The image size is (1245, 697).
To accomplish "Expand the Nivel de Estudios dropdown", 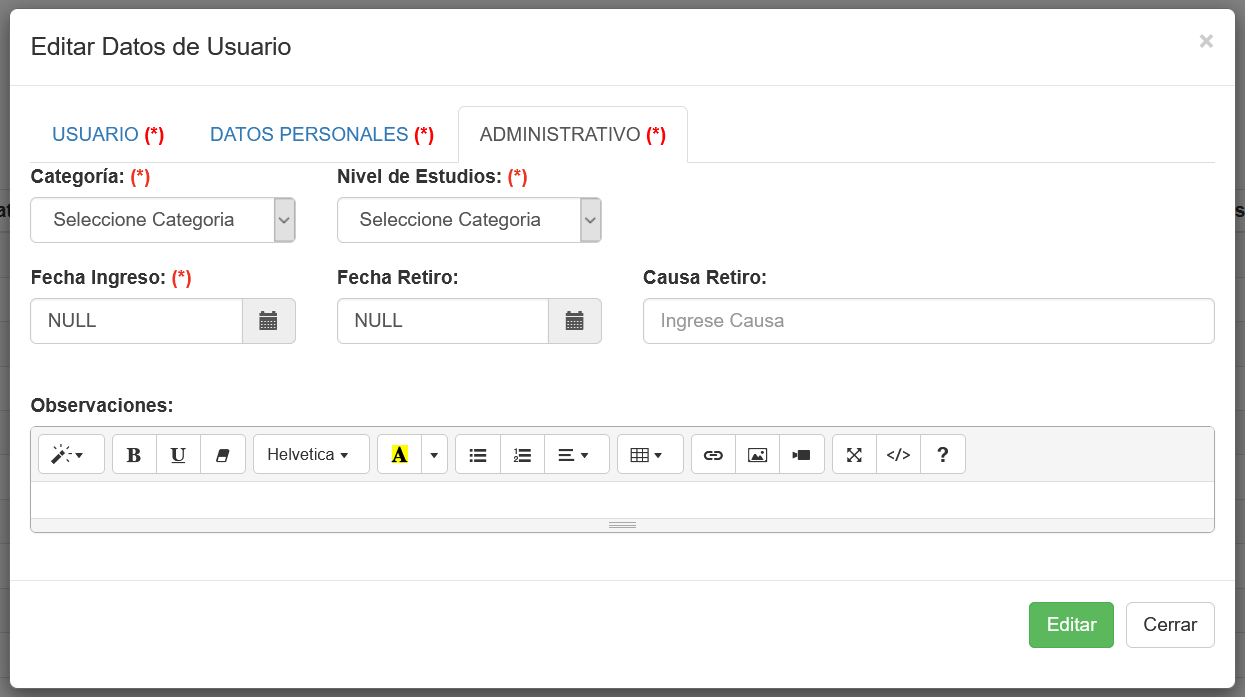I will [469, 220].
